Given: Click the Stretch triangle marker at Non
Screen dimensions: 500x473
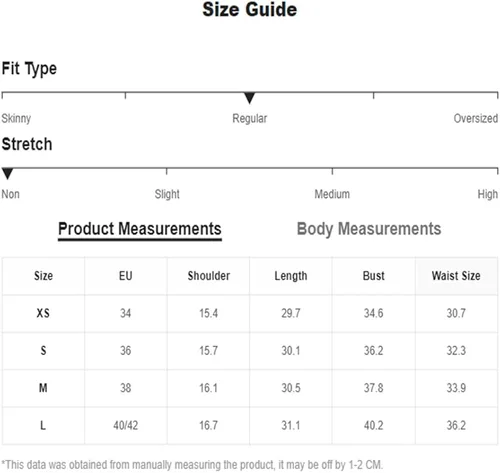Looking at the screenshot, I should click(x=7, y=174).
